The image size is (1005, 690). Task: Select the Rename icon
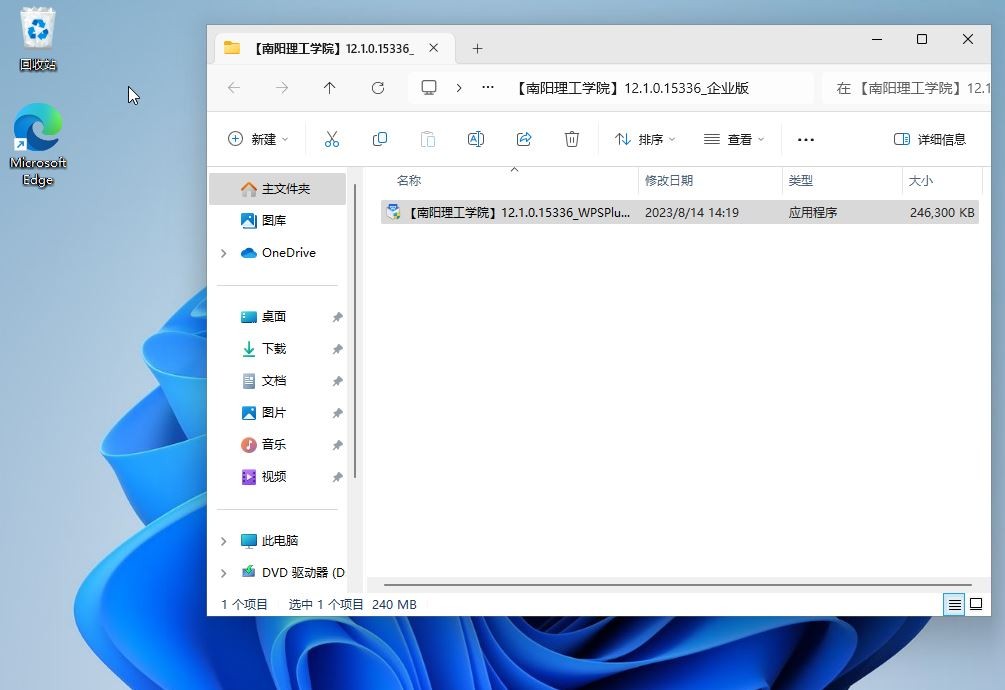click(476, 139)
